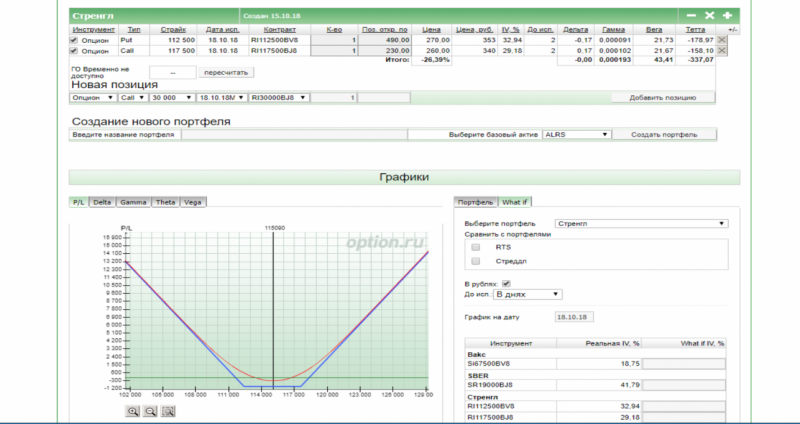Open the 'Выберите портфель' Стренгл dropdown
Image resolution: width=800 pixels, height=424 pixels.
pyautogui.click(x=641, y=223)
